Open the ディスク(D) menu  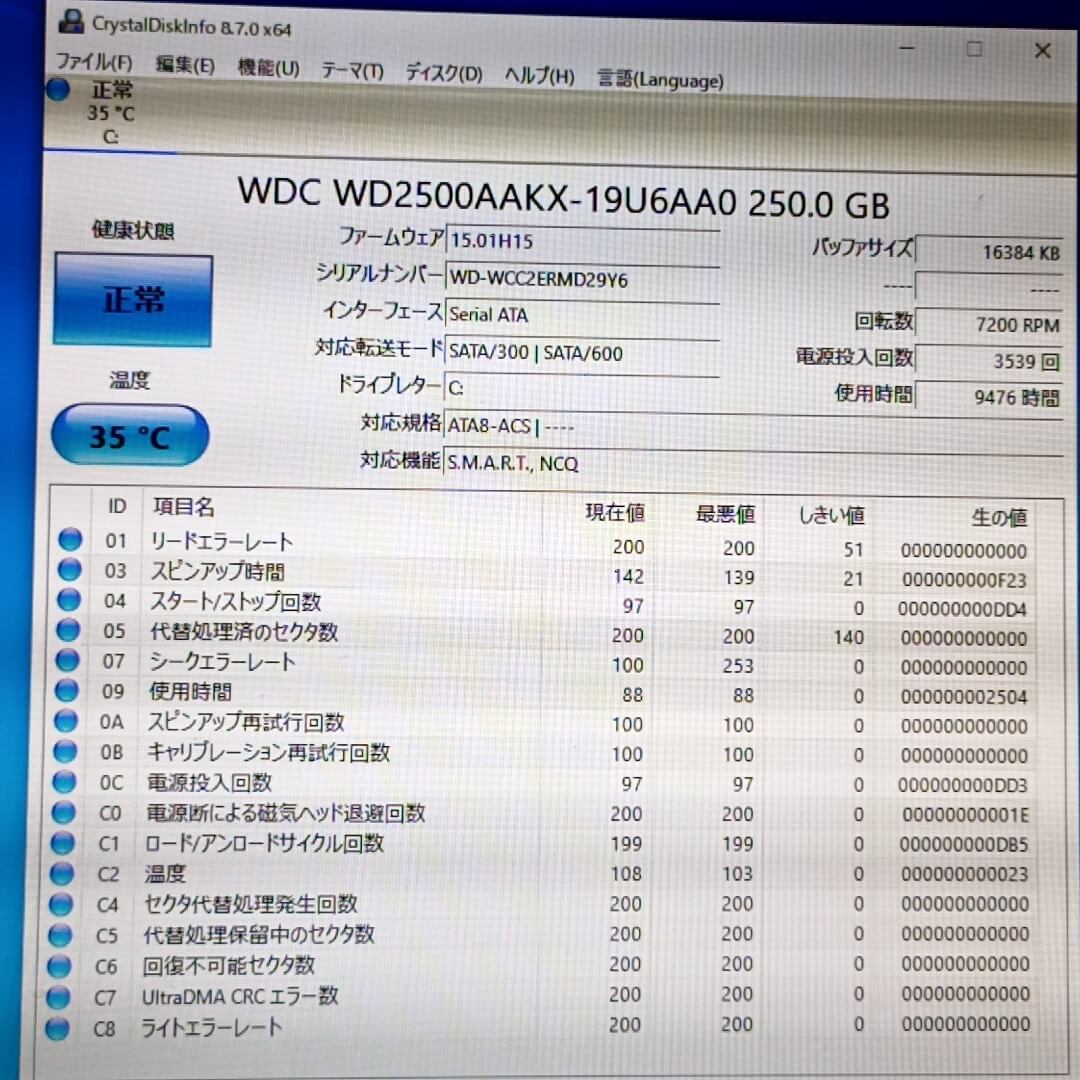tap(444, 73)
